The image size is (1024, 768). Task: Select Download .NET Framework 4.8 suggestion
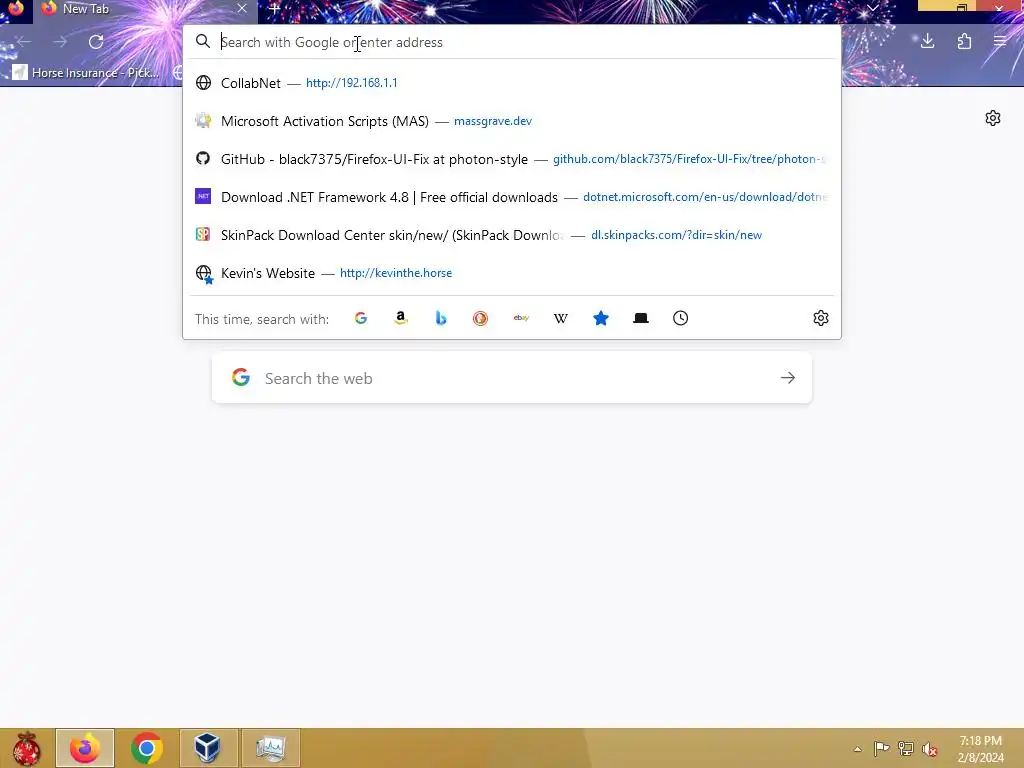point(512,197)
